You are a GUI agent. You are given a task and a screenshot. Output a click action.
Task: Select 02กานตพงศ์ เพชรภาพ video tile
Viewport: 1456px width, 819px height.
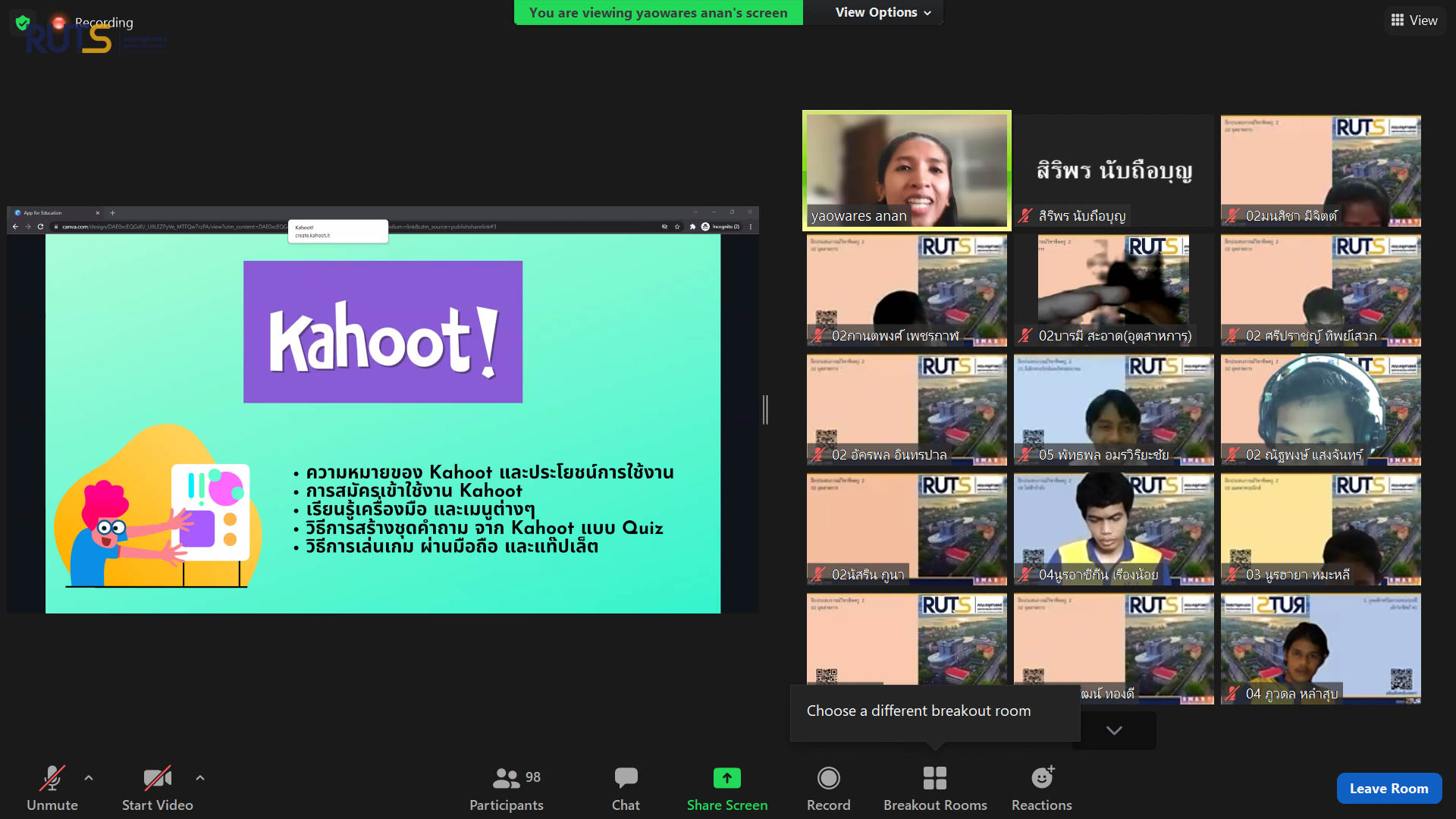(906, 290)
